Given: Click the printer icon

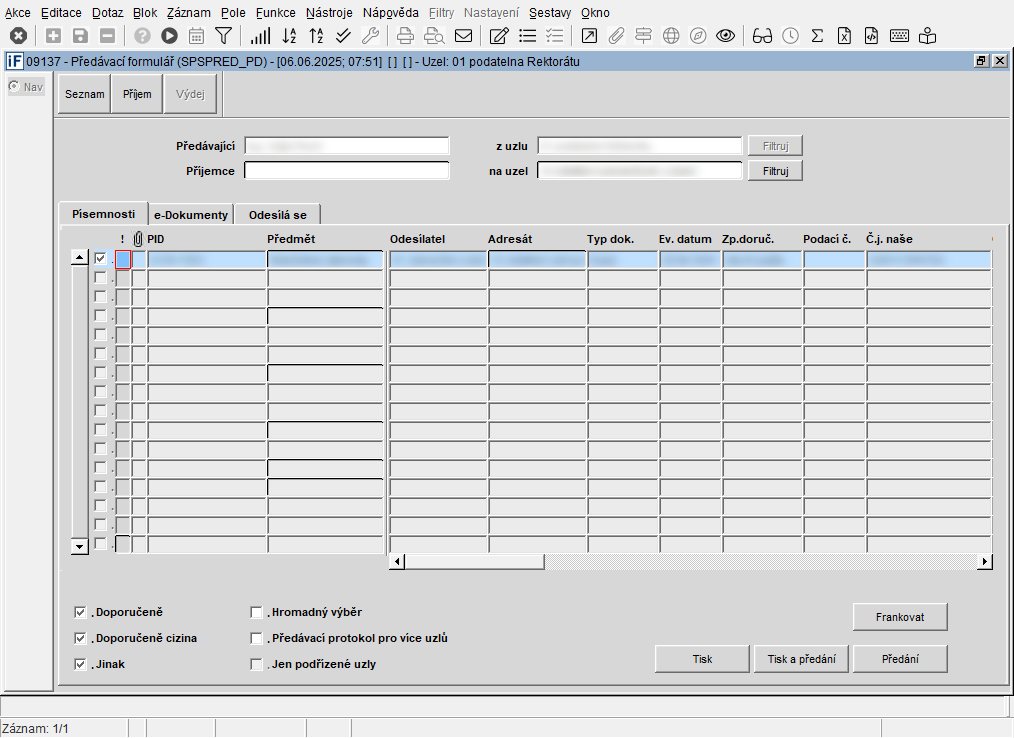Looking at the screenshot, I should tap(405, 36).
